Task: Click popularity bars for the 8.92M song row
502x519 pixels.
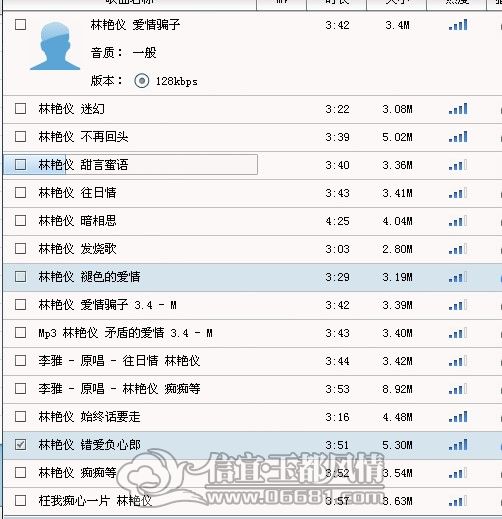Action: point(458,389)
